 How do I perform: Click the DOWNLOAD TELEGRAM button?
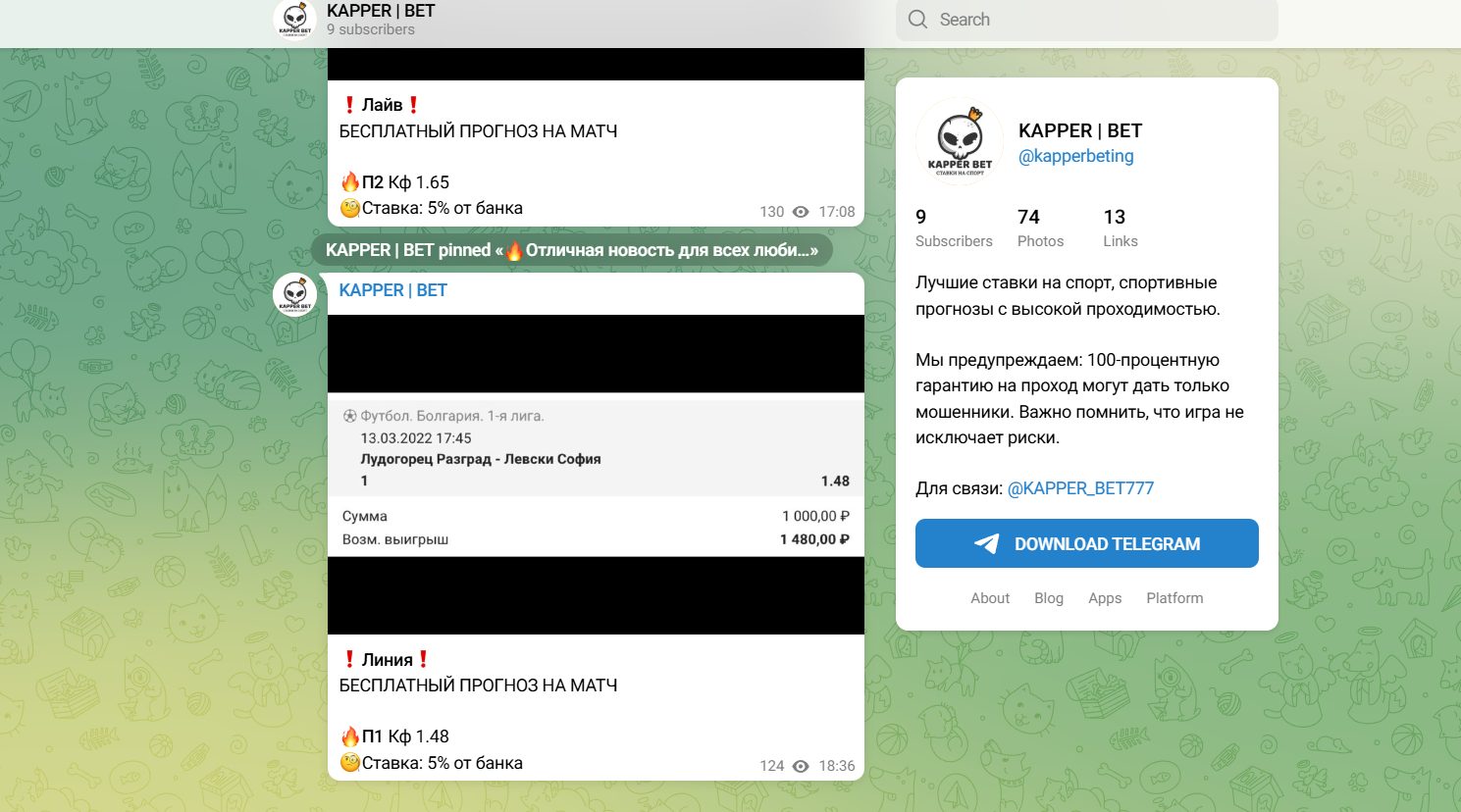1087,543
